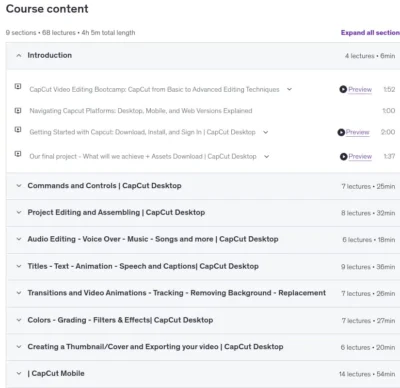The height and width of the screenshot is (388, 400).
Task: Open Preview link for Our final project lecture
Action: [360, 156]
